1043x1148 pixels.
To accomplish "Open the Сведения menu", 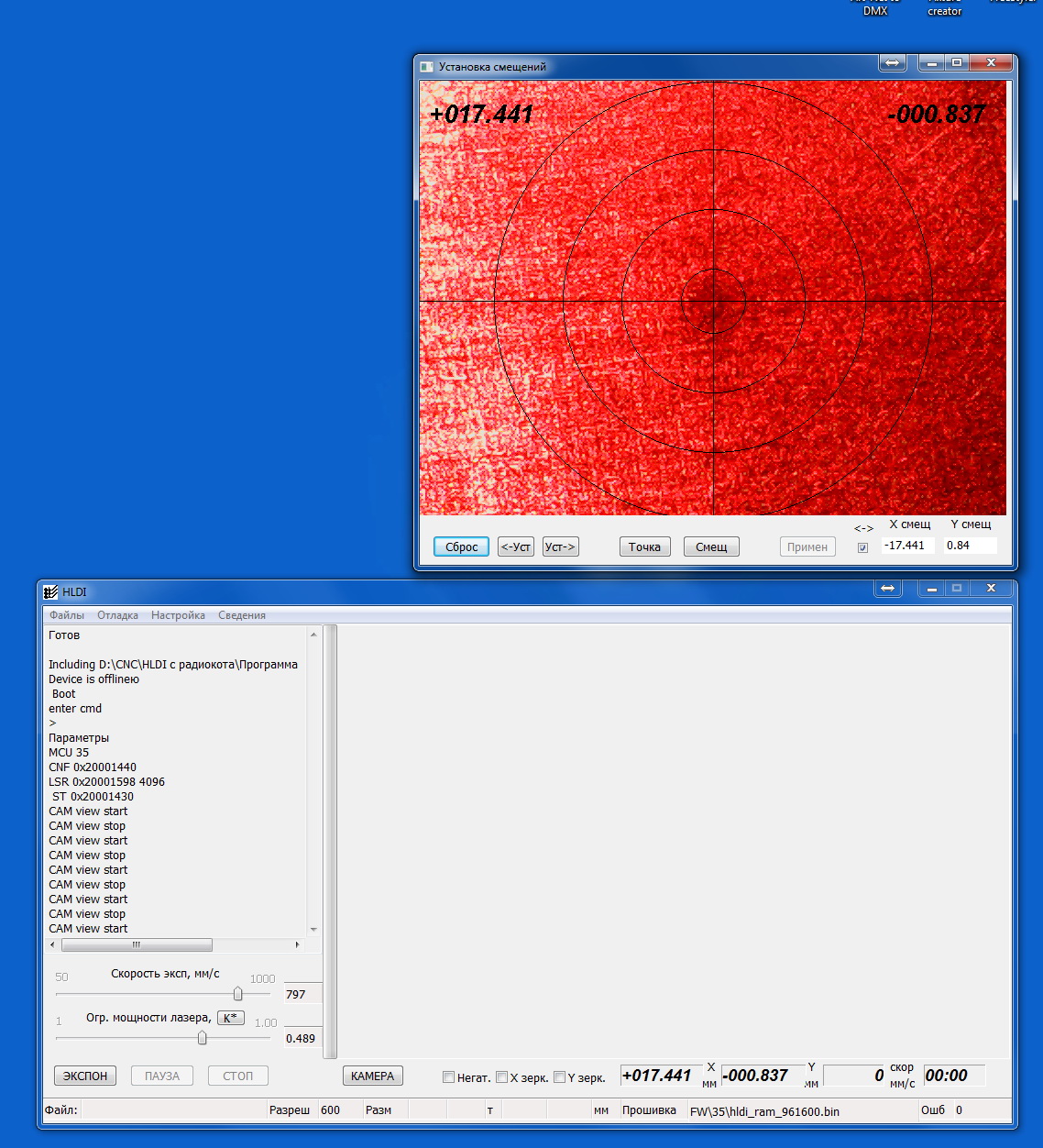I will click(x=242, y=615).
